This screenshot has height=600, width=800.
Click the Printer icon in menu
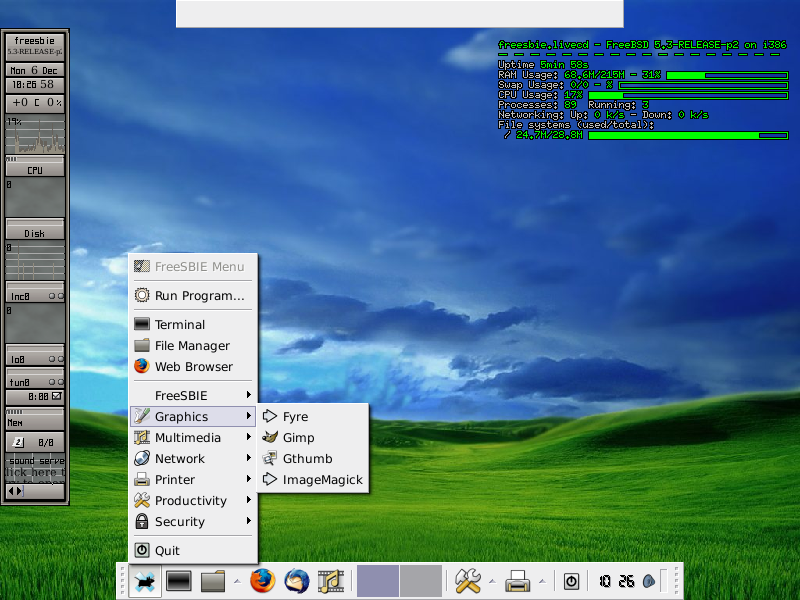[142, 479]
